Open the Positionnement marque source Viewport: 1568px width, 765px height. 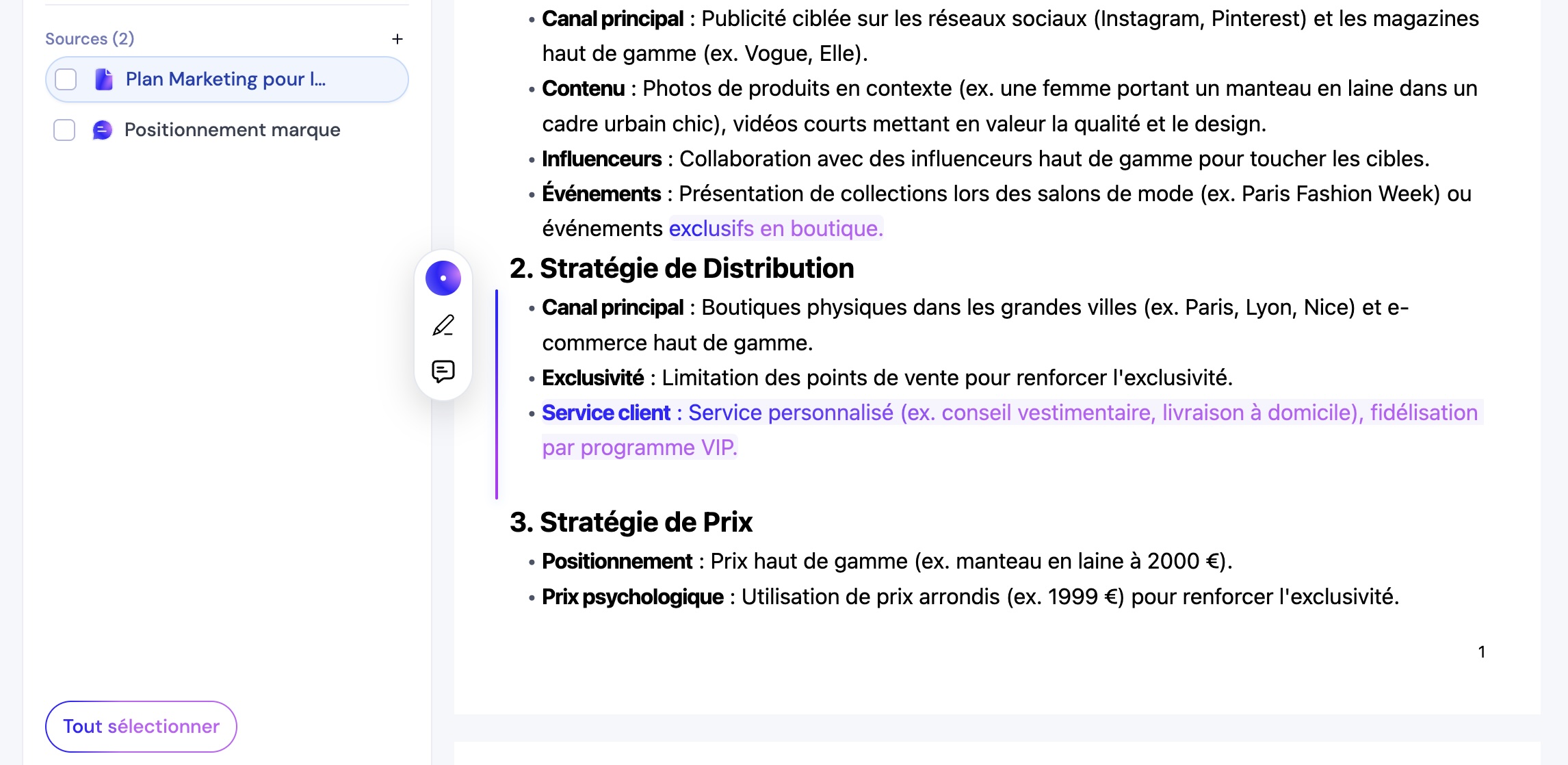click(233, 130)
